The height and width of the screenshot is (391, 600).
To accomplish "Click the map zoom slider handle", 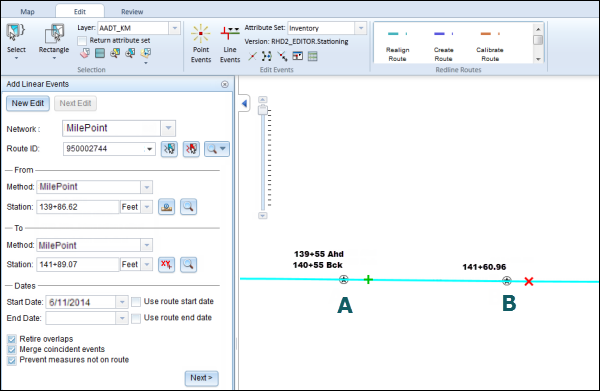I will click(262, 110).
